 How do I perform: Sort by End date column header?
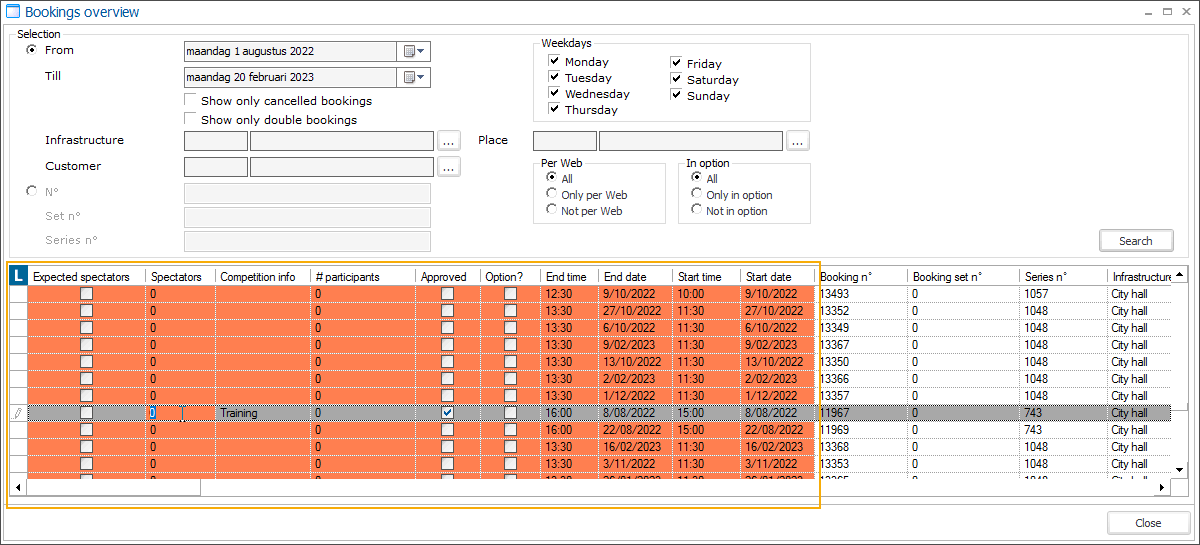coord(636,277)
